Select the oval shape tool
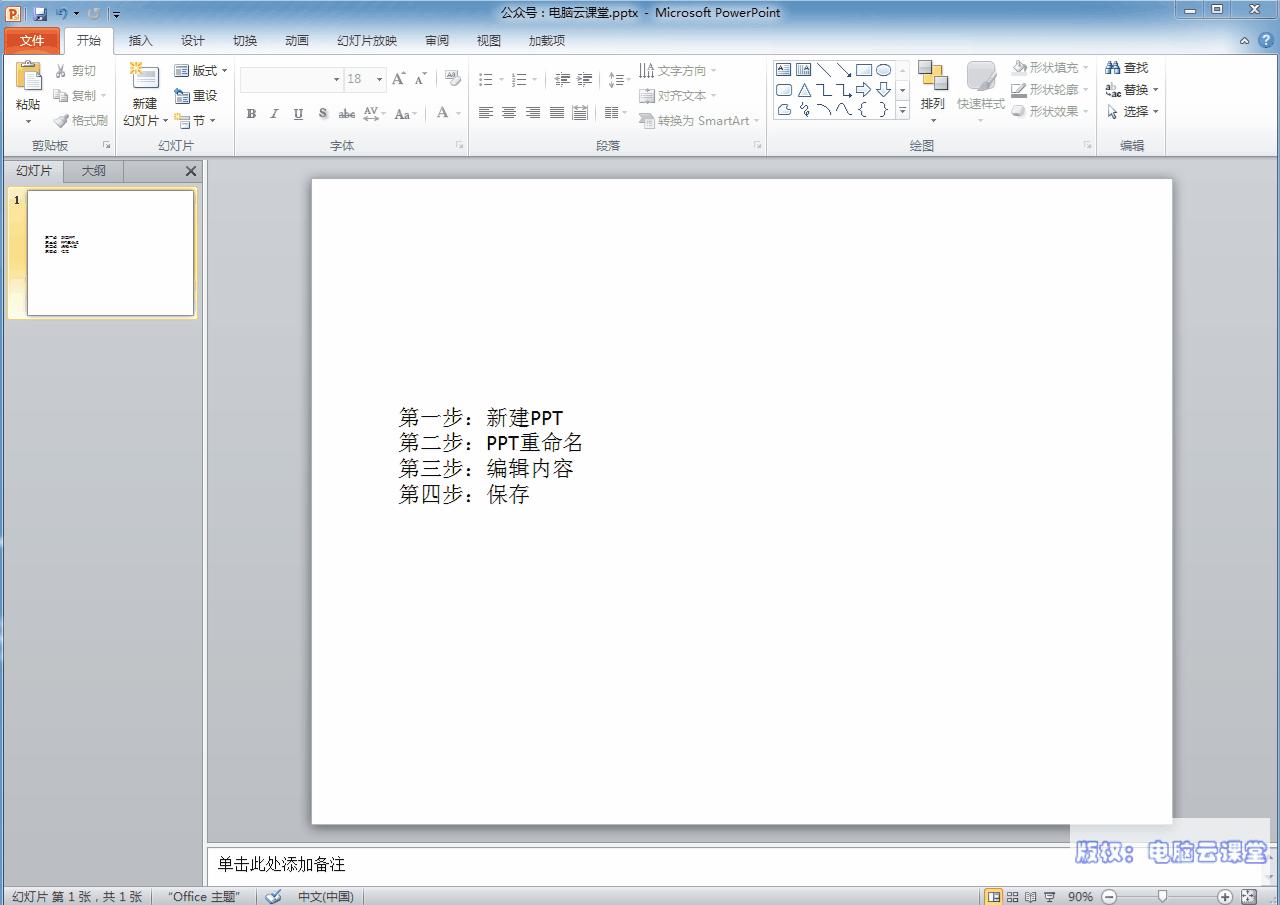 pos(883,69)
